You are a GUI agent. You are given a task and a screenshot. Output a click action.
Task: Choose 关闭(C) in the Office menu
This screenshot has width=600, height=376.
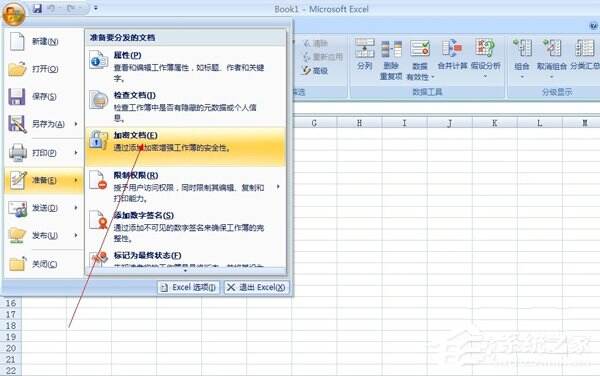[44, 264]
